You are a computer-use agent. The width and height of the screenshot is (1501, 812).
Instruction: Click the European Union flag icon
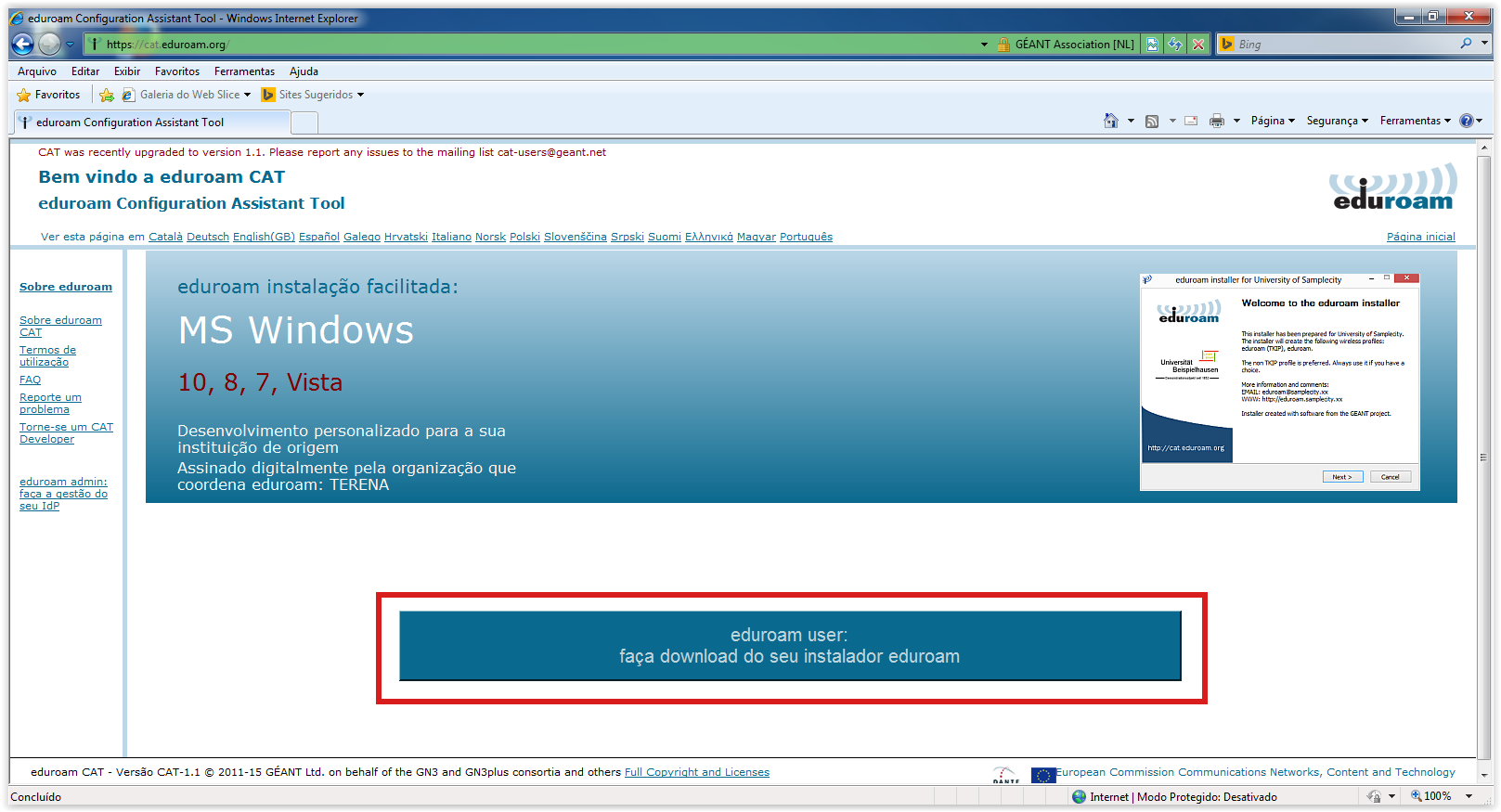(1043, 775)
